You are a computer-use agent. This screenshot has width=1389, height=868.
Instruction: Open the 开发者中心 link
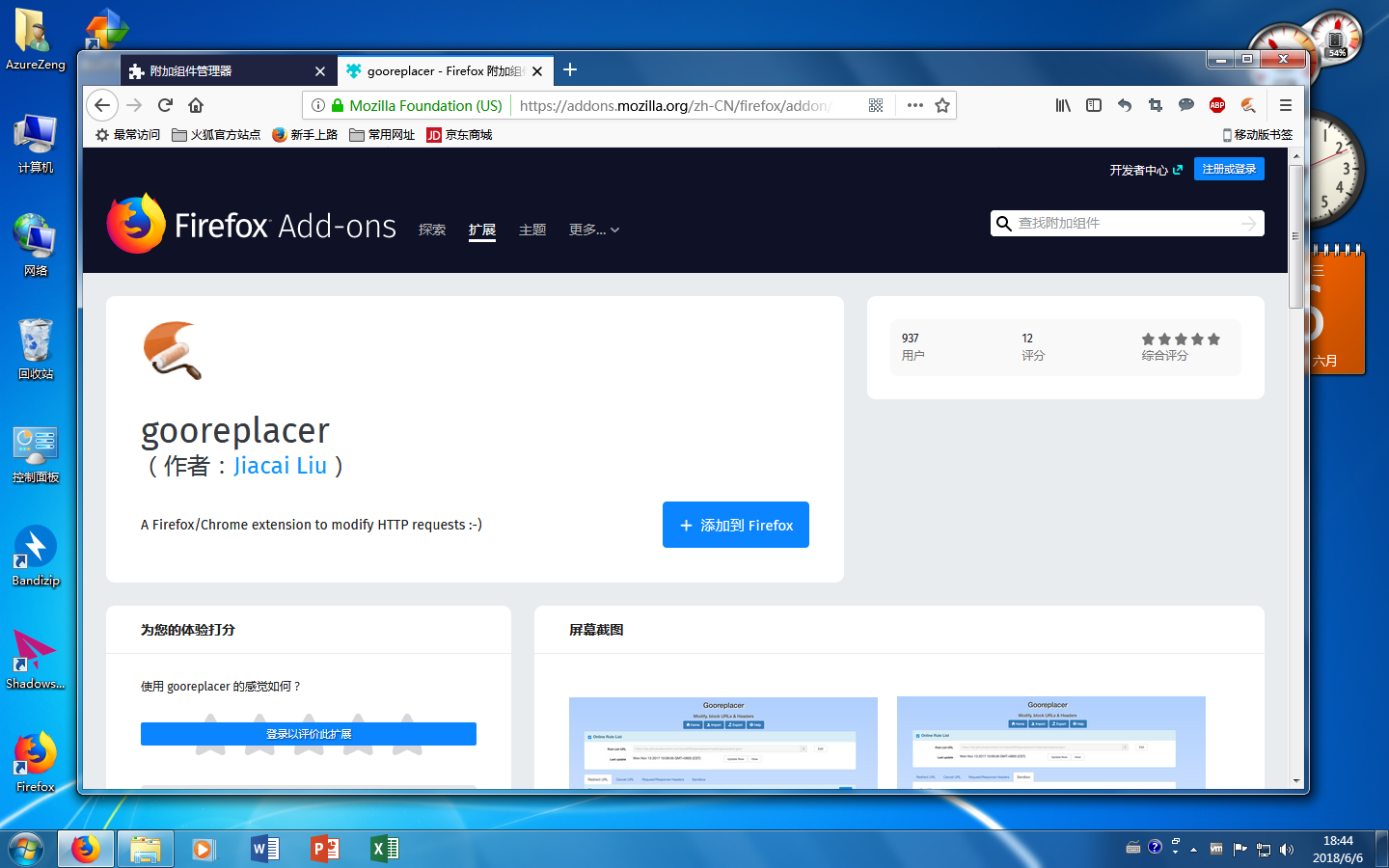tap(1146, 170)
